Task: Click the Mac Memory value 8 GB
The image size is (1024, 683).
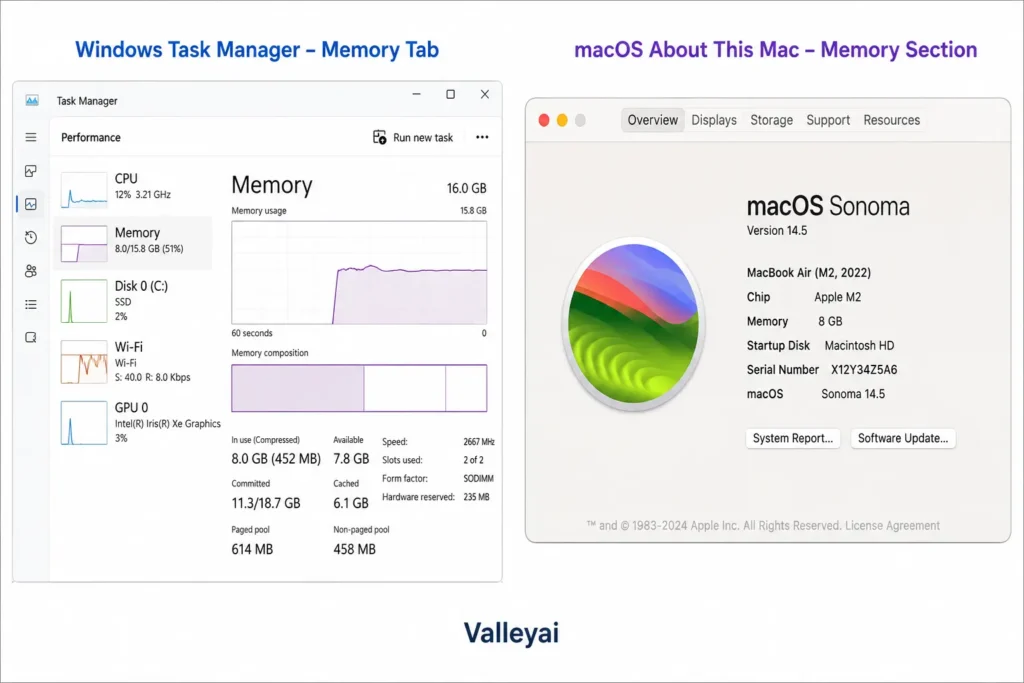Action: coord(830,321)
